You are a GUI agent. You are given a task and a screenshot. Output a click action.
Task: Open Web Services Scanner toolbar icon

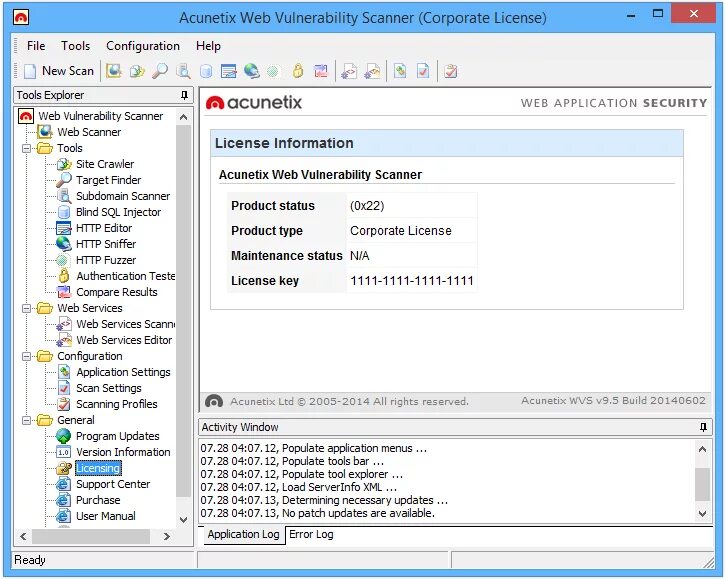coord(349,71)
